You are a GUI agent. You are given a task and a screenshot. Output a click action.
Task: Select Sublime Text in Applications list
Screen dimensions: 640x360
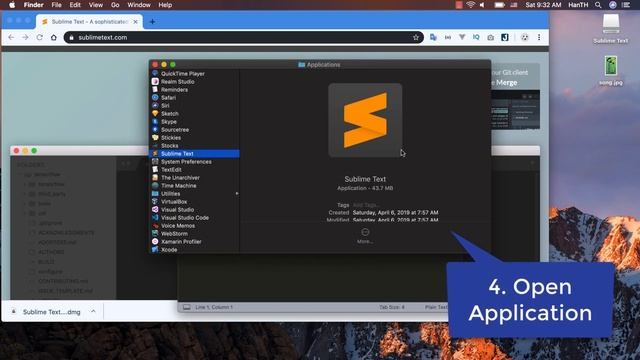click(x=194, y=153)
